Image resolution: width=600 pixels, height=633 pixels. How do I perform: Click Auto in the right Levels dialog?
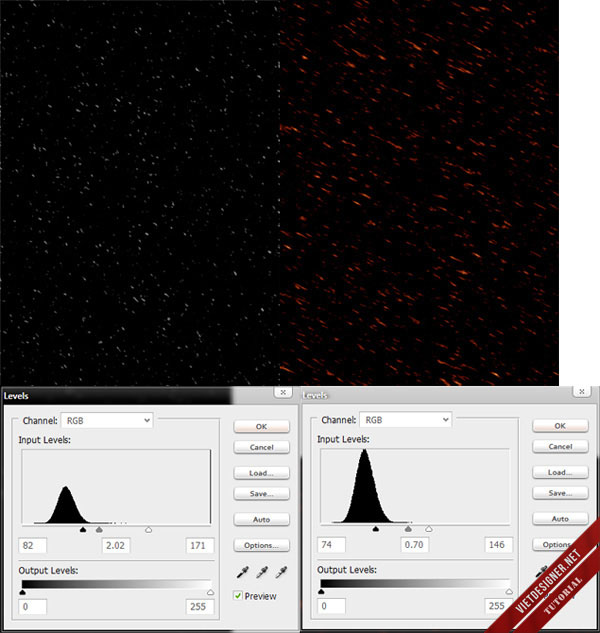pos(560,519)
